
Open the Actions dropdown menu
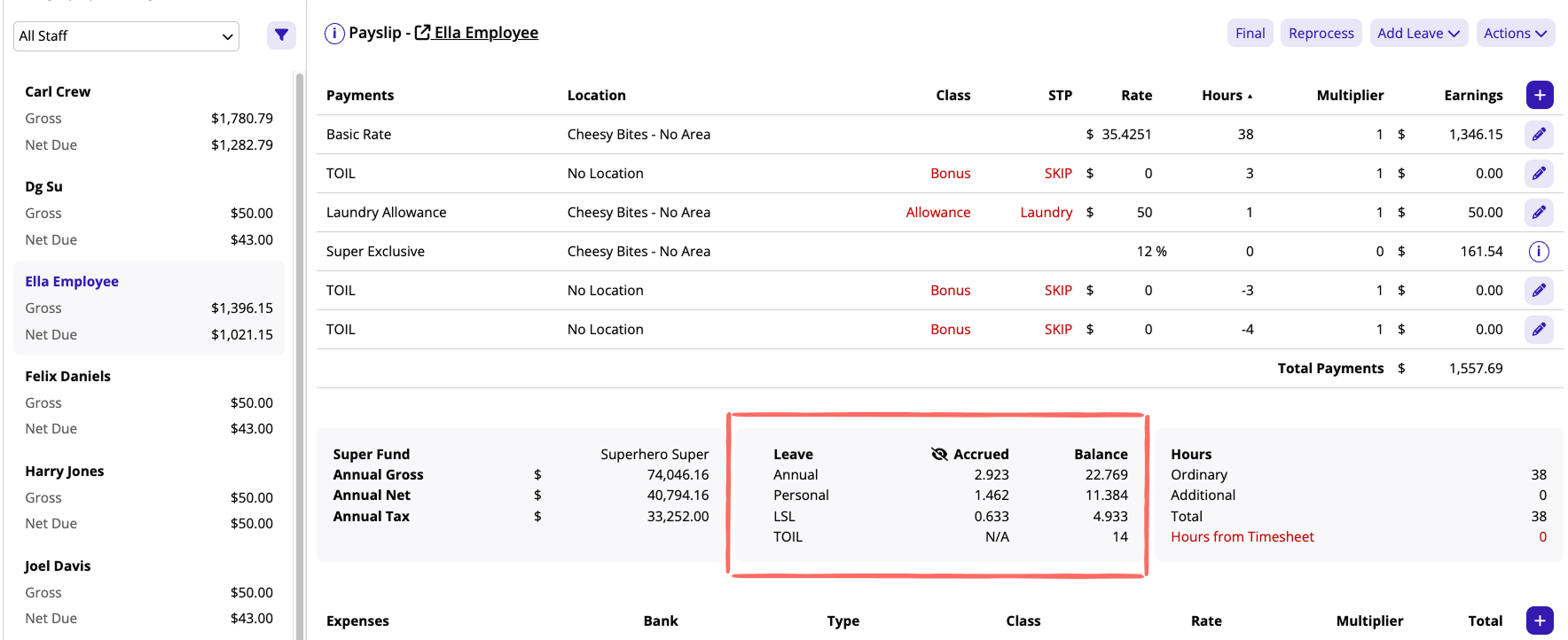pos(1515,33)
